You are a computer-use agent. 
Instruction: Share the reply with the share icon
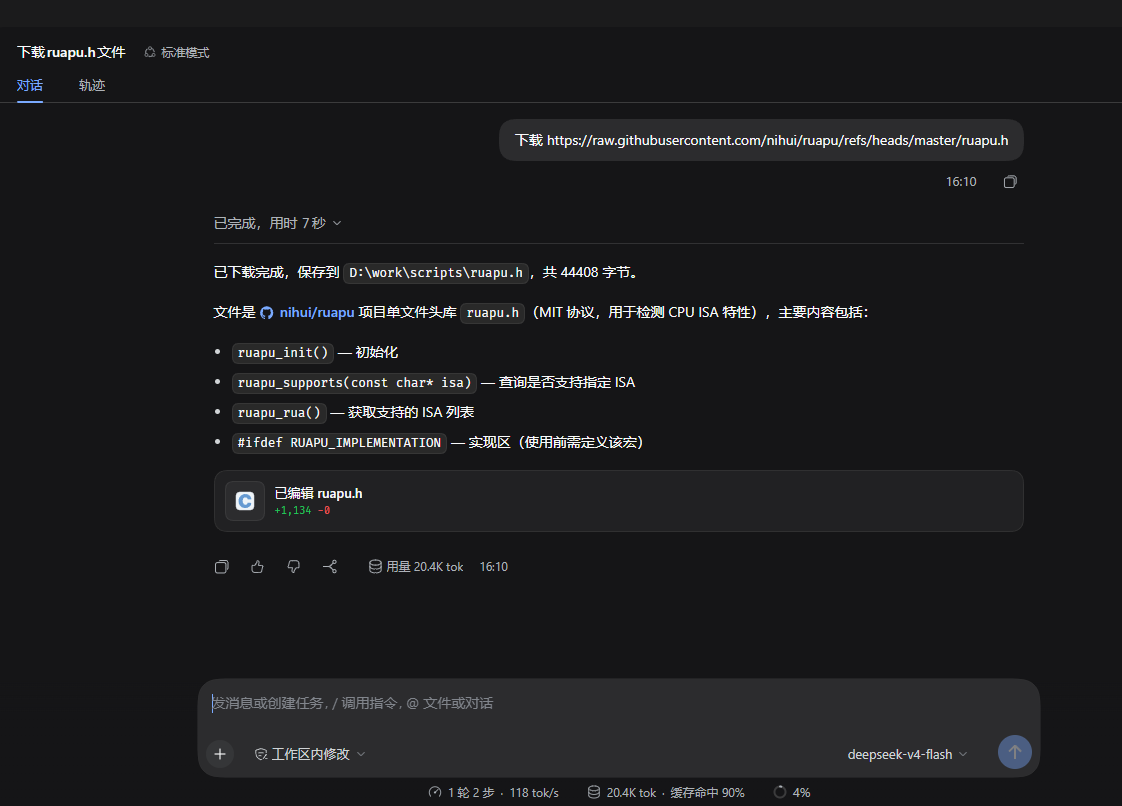pyautogui.click(x=330, y=567)
